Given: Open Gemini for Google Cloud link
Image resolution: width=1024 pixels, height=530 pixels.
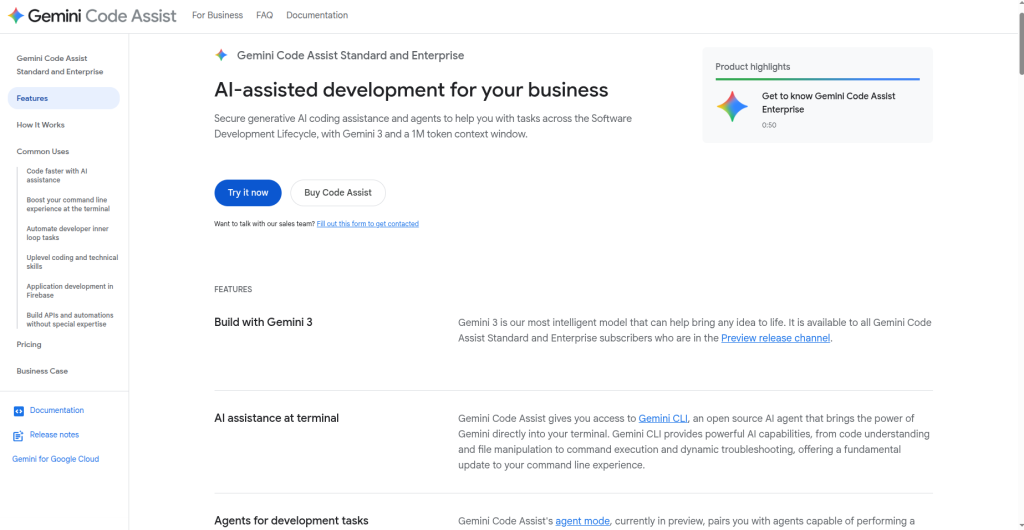Looking at the screenshot, I should 56,459.
